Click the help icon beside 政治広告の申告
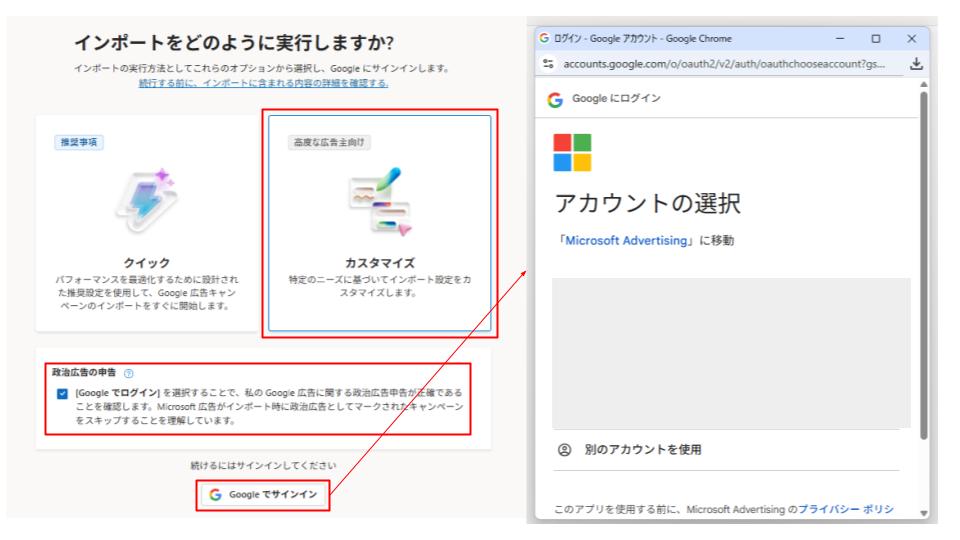 [130, 372]
